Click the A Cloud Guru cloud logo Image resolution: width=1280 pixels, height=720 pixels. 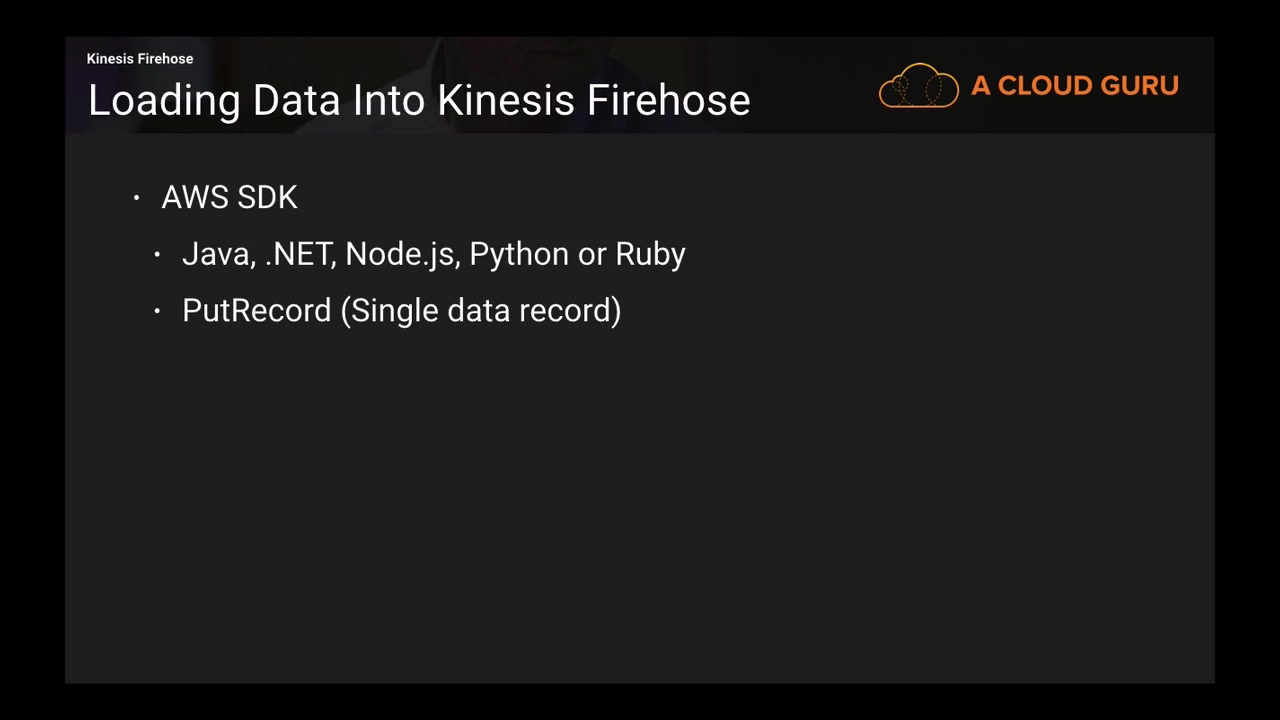918,86
